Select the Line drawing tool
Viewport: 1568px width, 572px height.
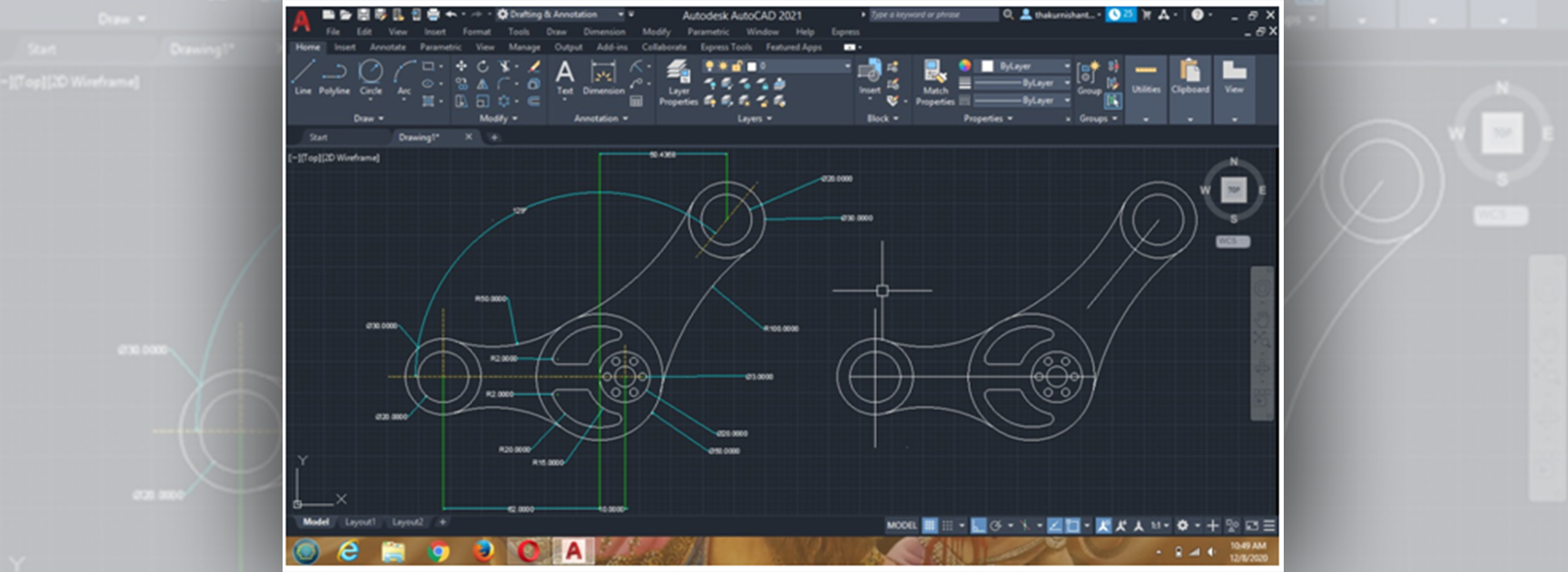(303, 77)
